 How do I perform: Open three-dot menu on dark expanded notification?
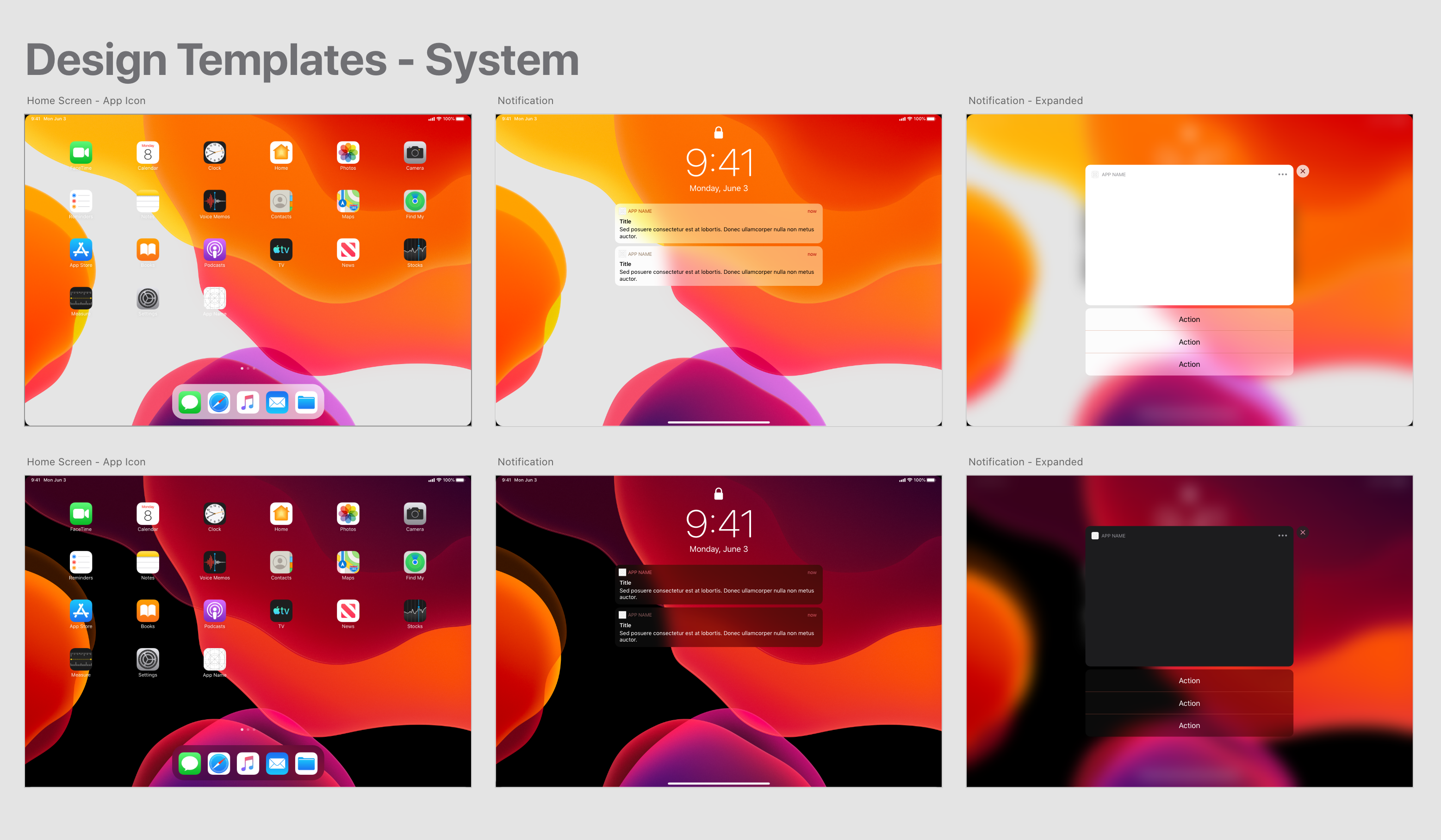(1282, 536)
